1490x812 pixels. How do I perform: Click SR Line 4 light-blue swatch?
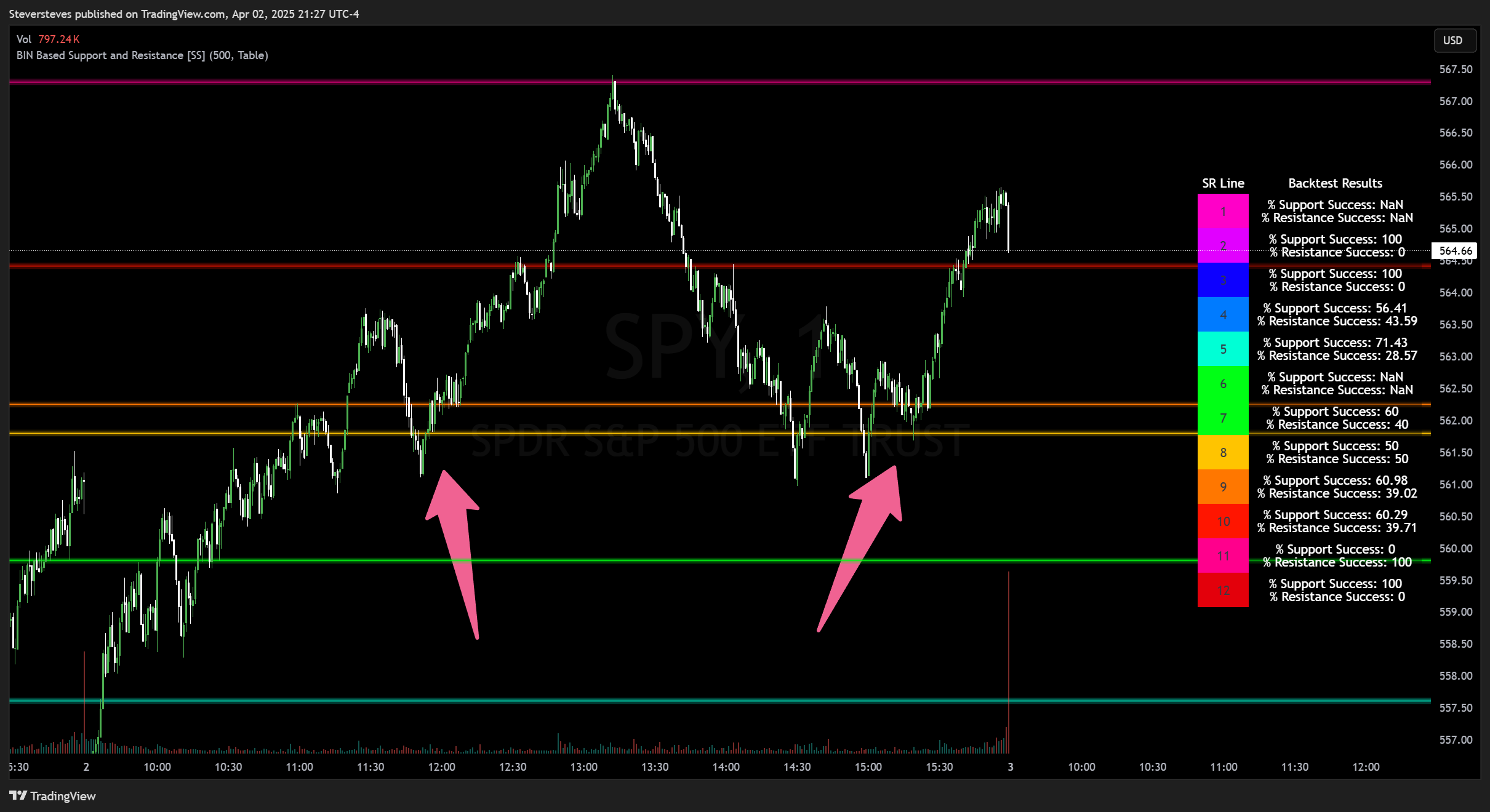coord(1223,314)
